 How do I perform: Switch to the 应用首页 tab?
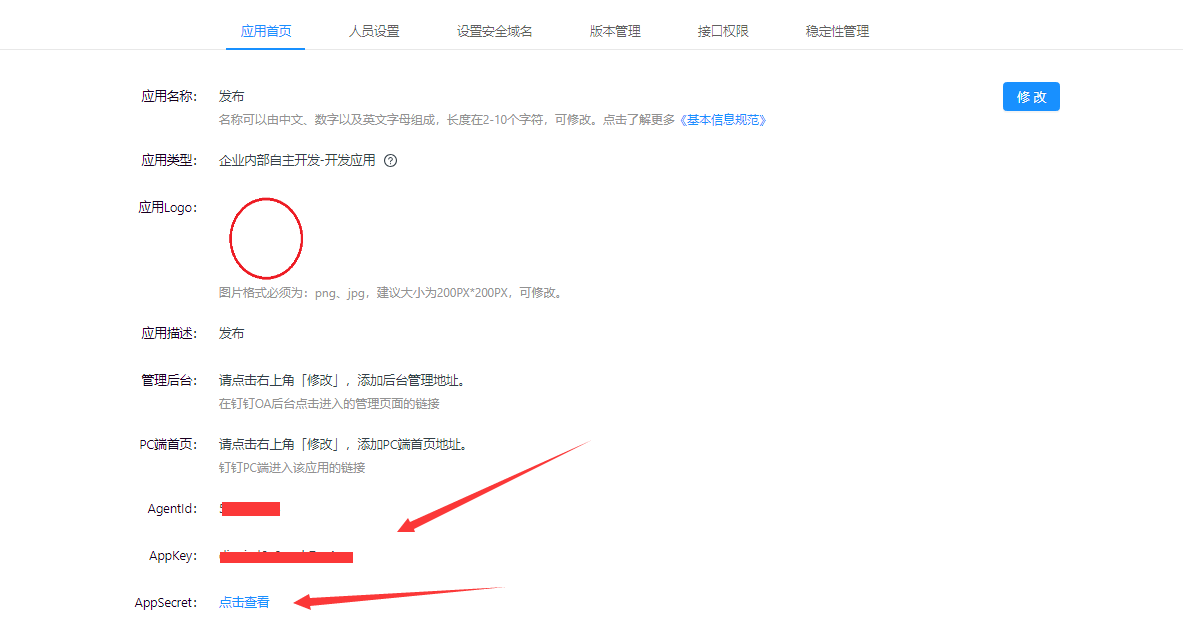(x=264, y=31)
